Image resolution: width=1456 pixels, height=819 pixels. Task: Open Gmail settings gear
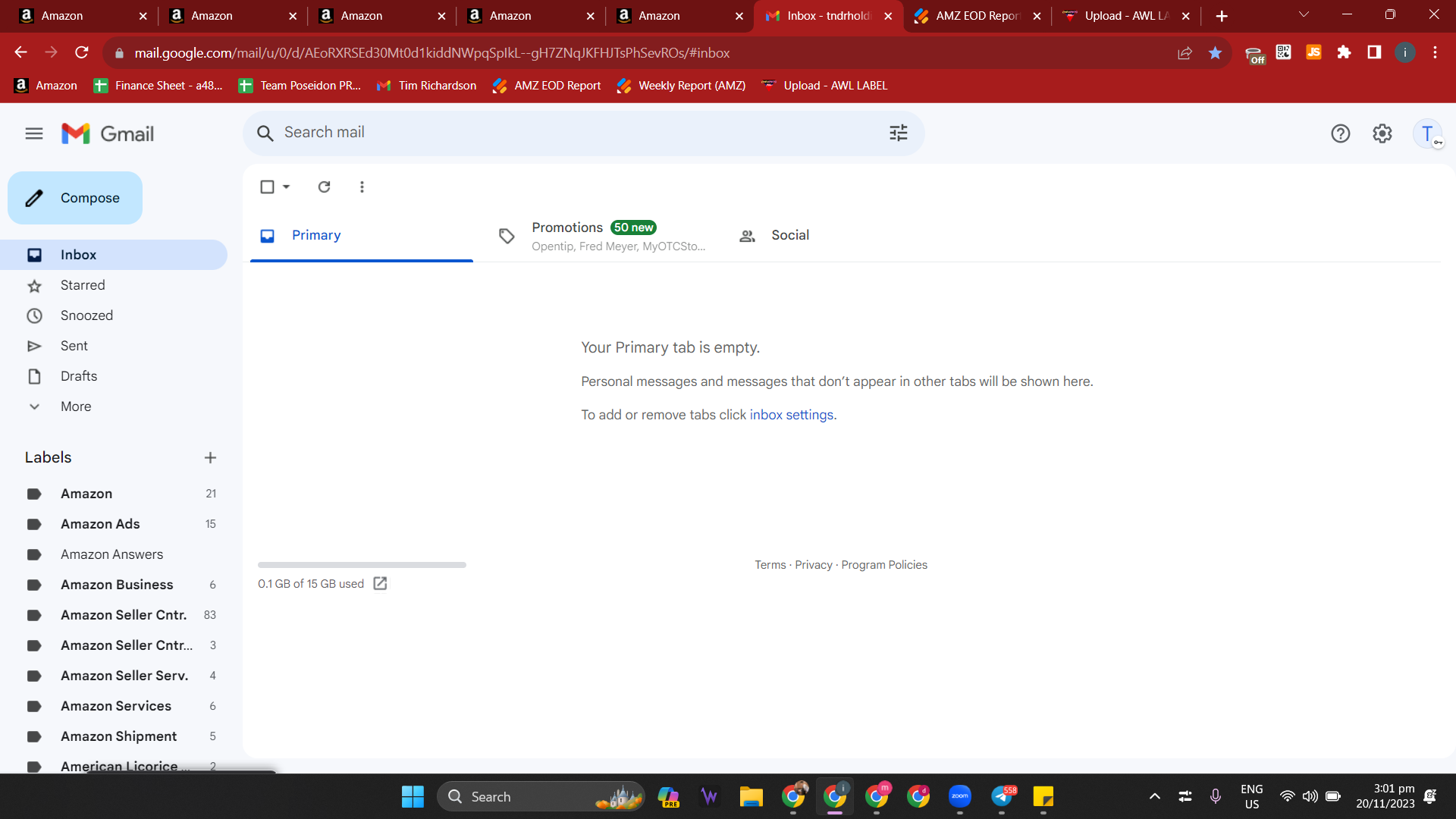(1382, 134)
